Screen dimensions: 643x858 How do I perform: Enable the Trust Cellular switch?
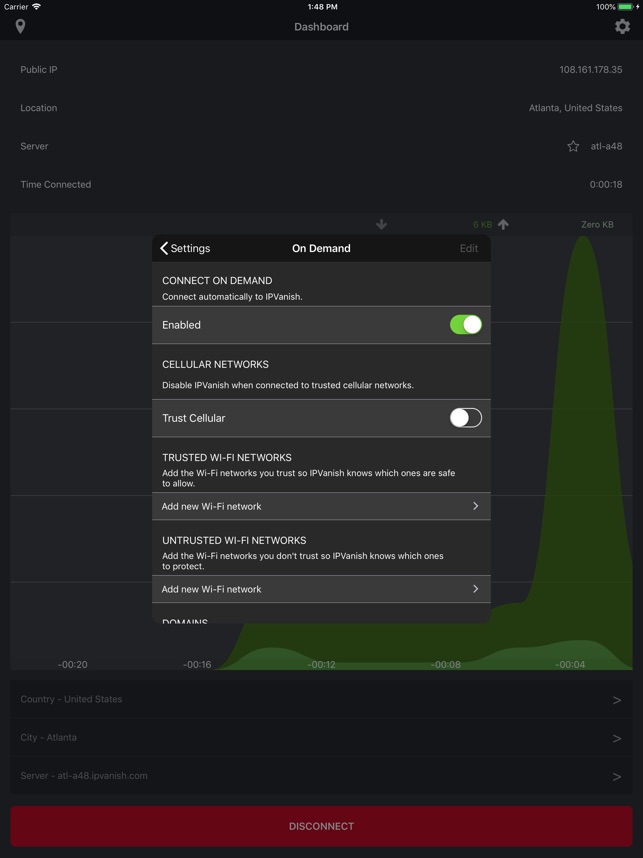tap(466, 418)
